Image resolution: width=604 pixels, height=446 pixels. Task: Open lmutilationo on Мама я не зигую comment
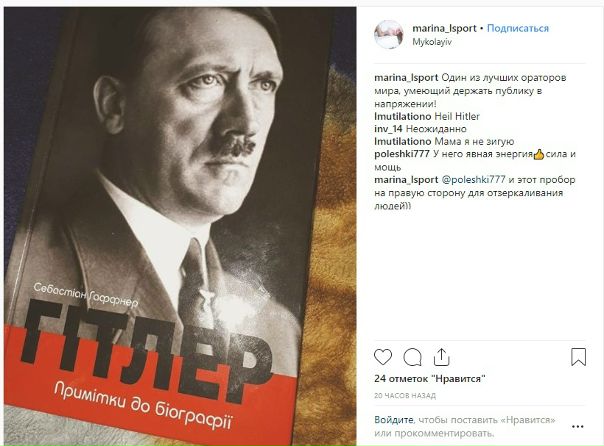point(403,141)
